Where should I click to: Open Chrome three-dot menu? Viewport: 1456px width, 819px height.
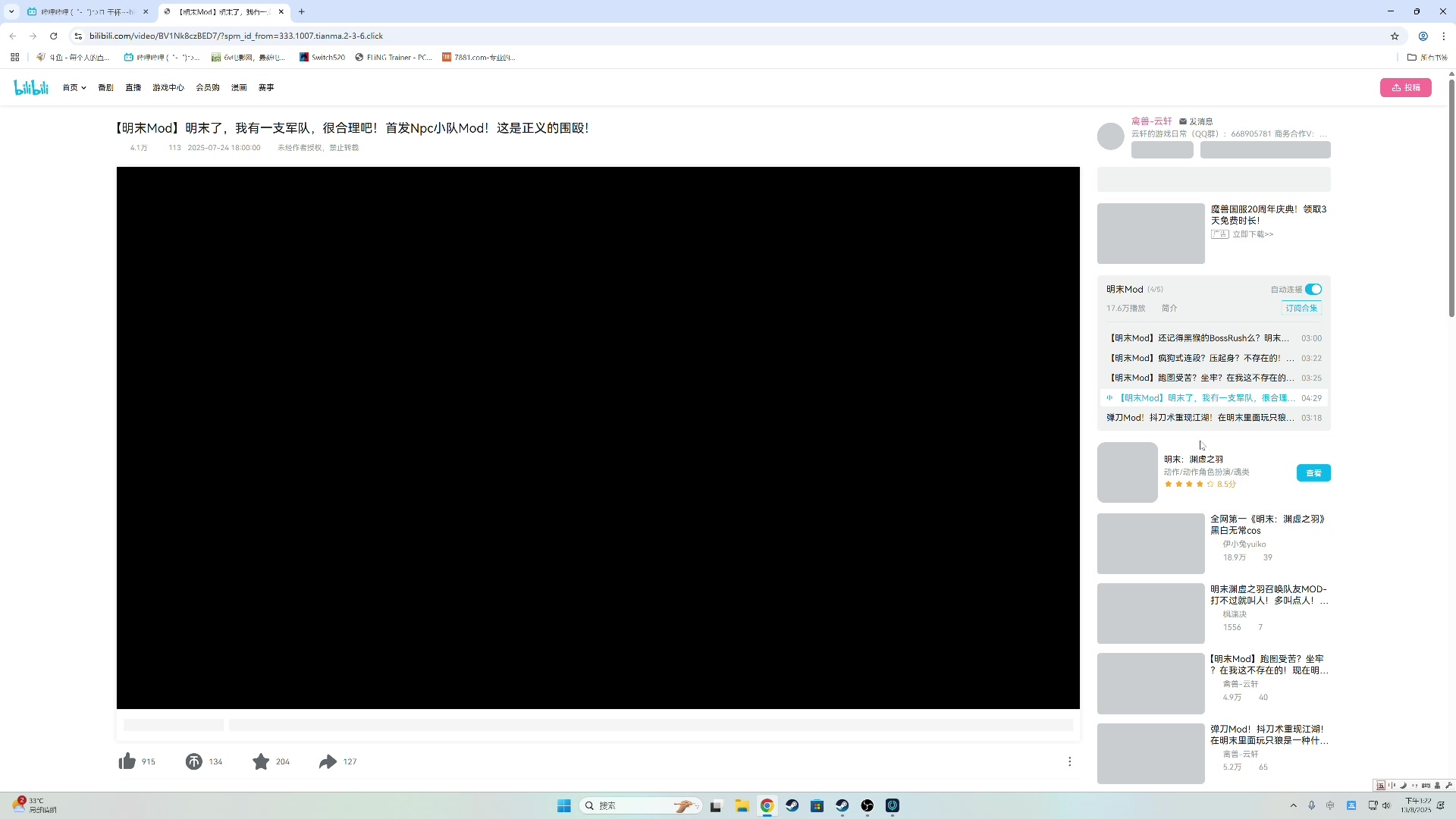pos(1443,36)
